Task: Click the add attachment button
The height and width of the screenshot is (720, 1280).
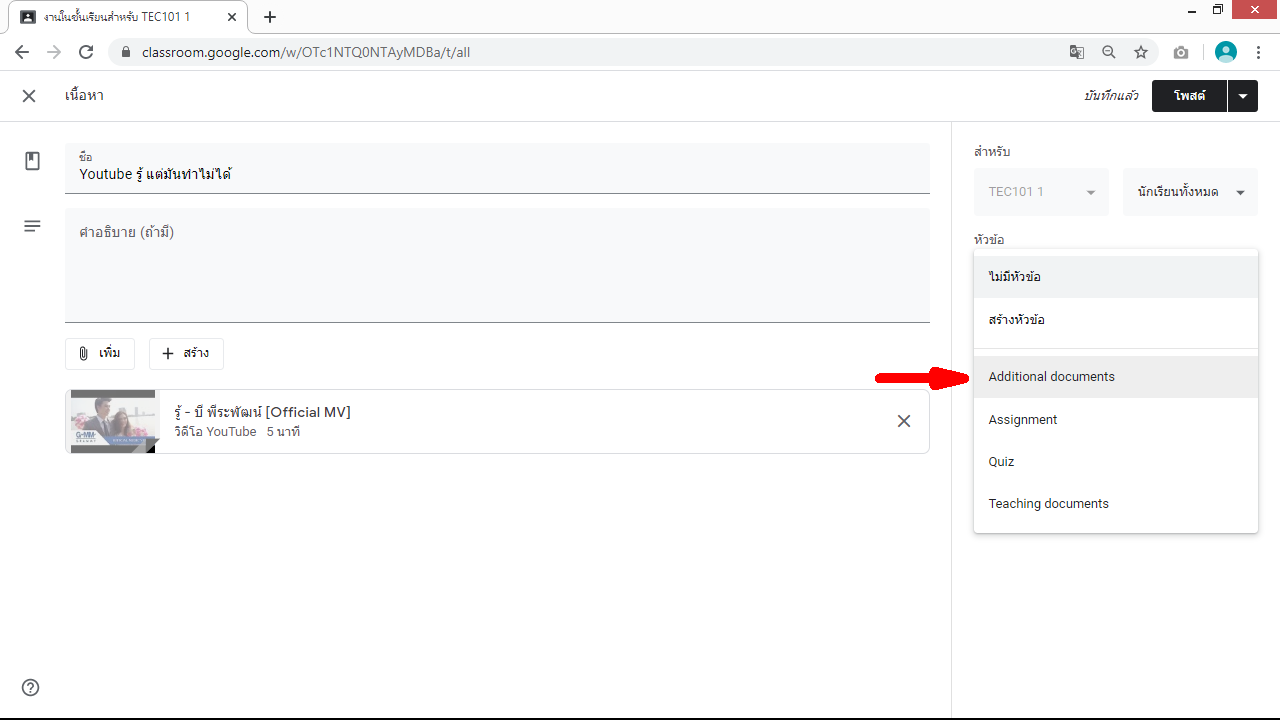Action: point(100,354)
